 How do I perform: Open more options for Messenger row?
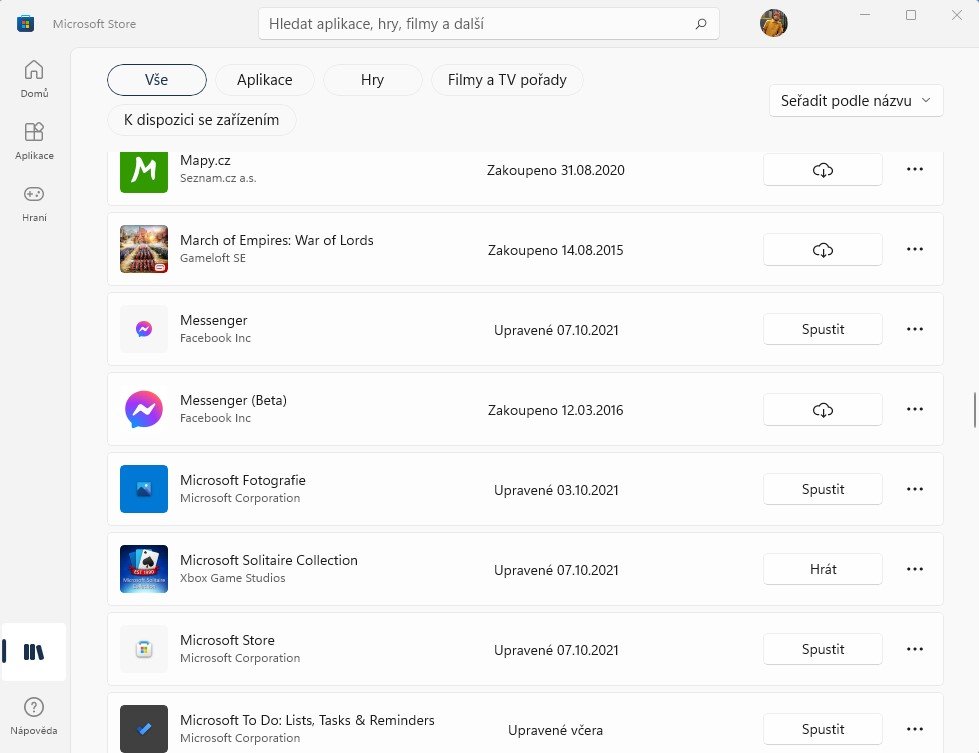coord(915,329)
